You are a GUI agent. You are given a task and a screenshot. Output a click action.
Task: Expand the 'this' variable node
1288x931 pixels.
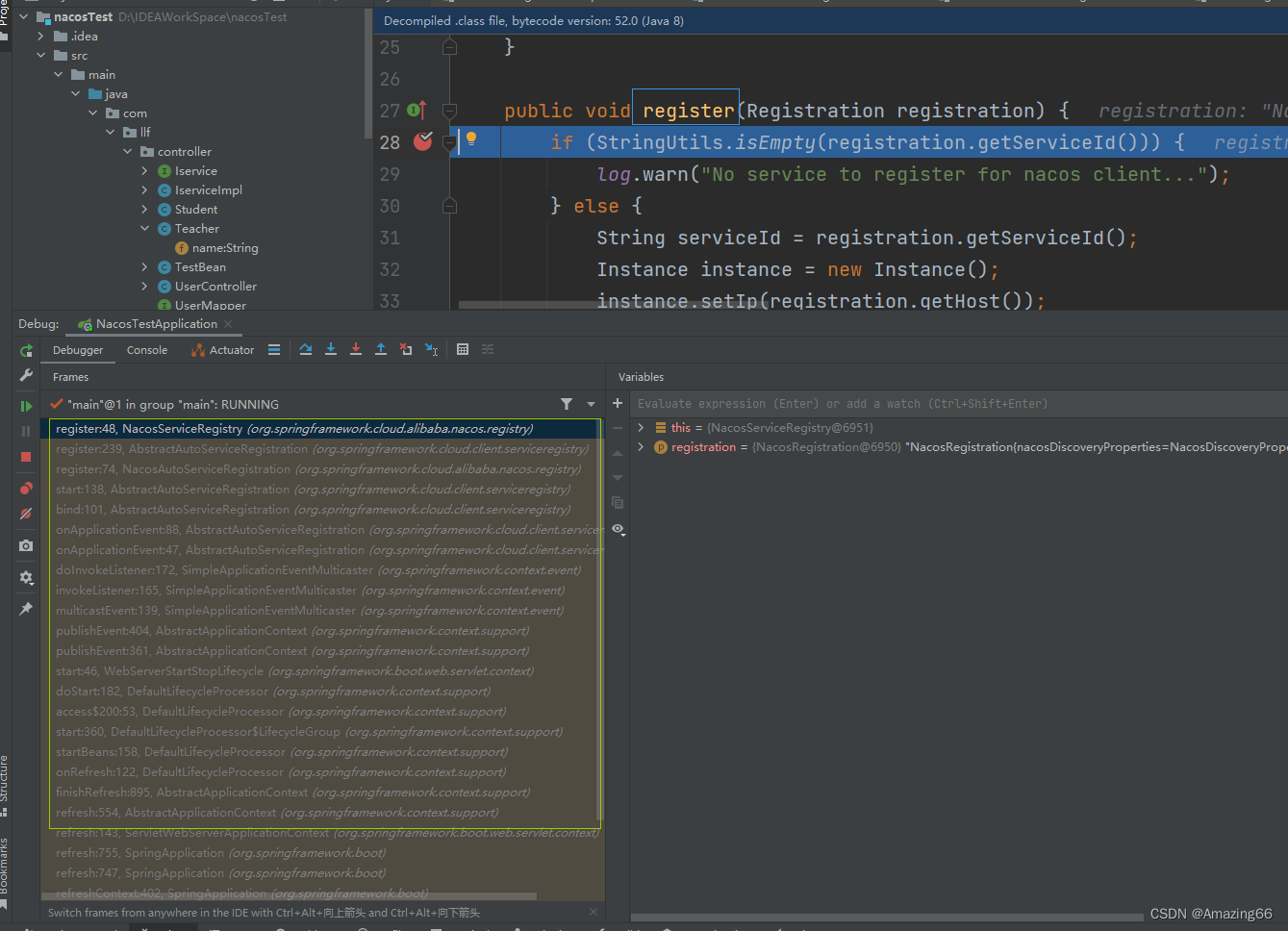(x=641, y=427)
